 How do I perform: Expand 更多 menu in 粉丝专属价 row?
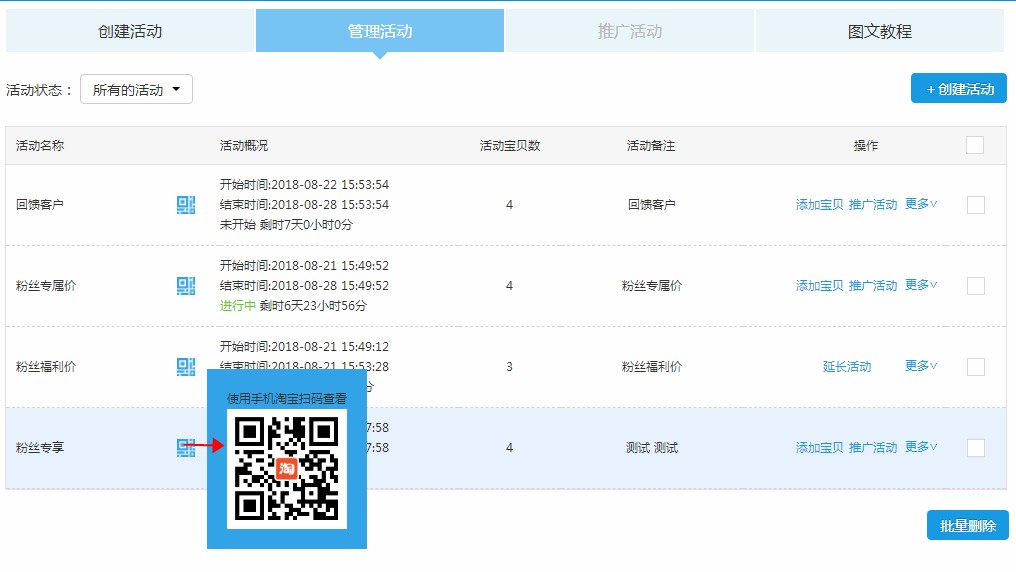pyautogui.click(x=921, y=285)
